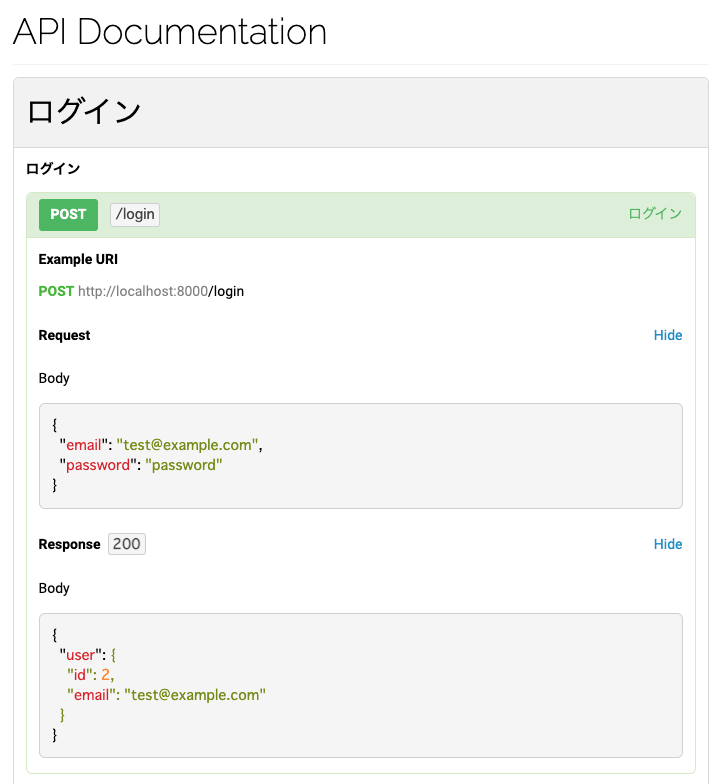Click the "id" key in response body
Image resolution: width=718 pixels, height=784 pixels.
pos(80,675)
